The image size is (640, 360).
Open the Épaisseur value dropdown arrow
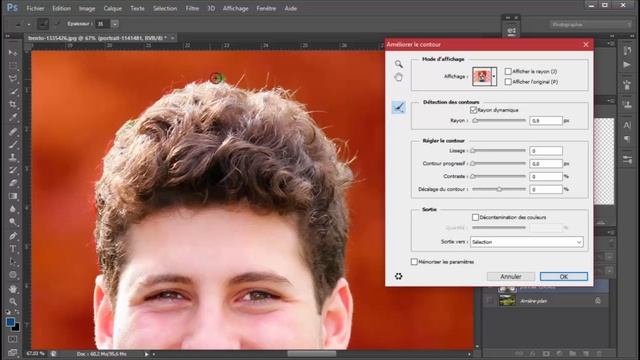[115, 24]
